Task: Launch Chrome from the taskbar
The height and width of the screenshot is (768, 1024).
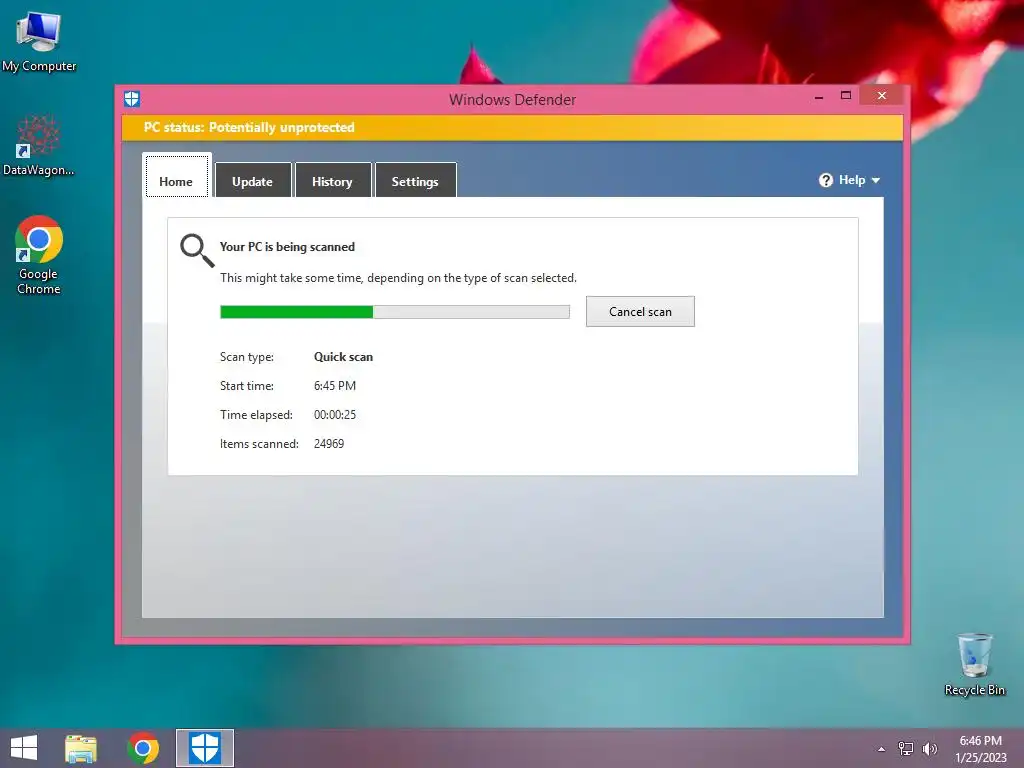Action: pyautogui.click(x=143, y=748)
